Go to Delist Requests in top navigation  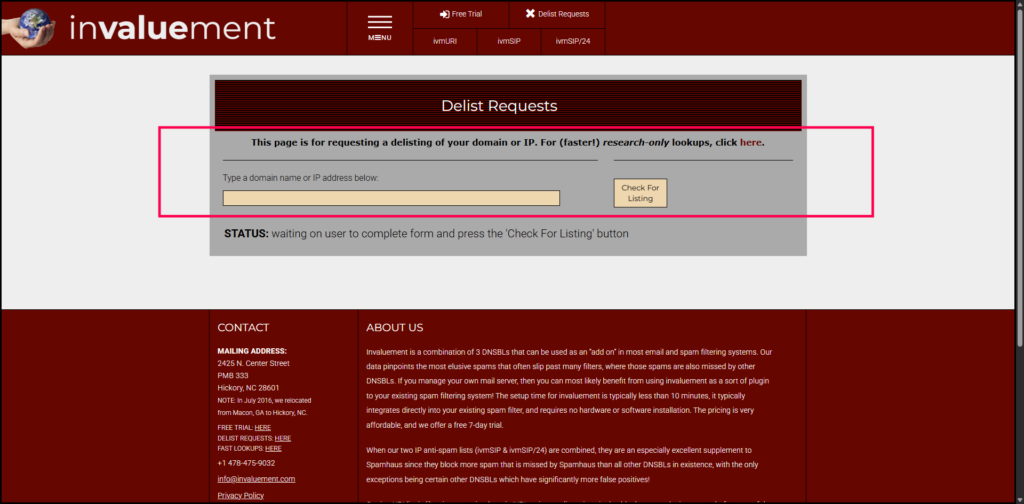click(x=563, y=14)
